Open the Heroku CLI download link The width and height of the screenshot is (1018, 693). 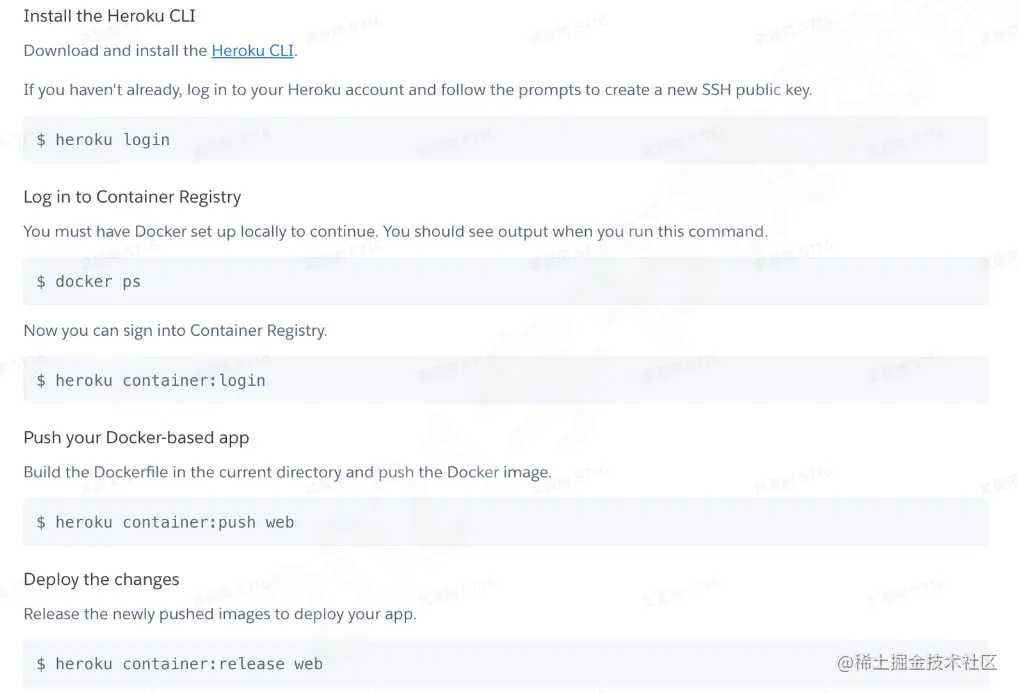pos(253,51)
